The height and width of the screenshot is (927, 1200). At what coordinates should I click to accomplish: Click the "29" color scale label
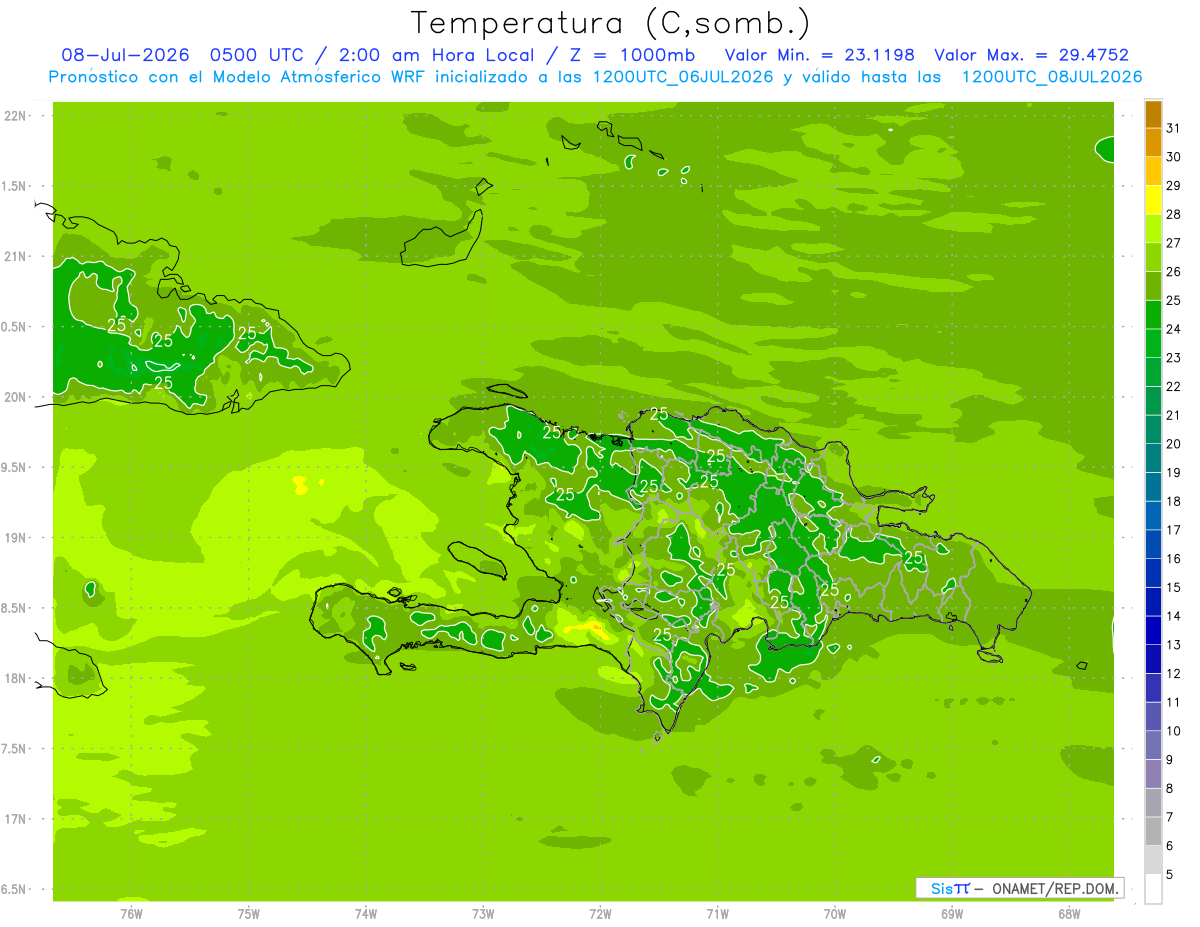[1174, 186]
